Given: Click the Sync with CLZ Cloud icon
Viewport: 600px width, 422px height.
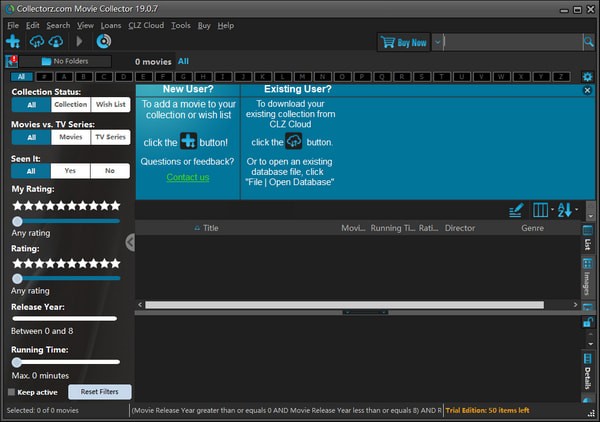Looking at the screenshot, I should click(x=37, y=41).
